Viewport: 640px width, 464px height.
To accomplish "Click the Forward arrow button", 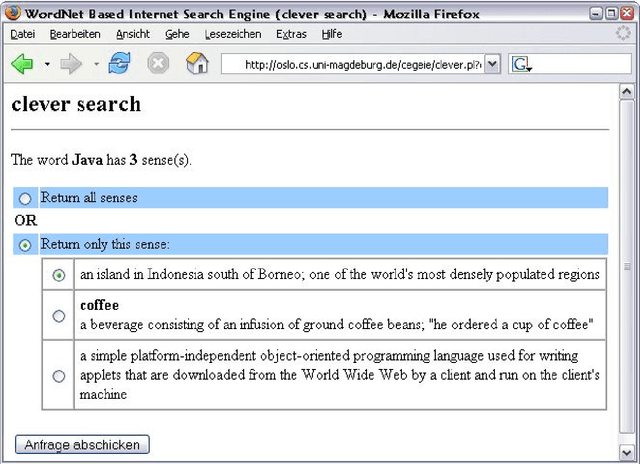I will pos(71,65).
